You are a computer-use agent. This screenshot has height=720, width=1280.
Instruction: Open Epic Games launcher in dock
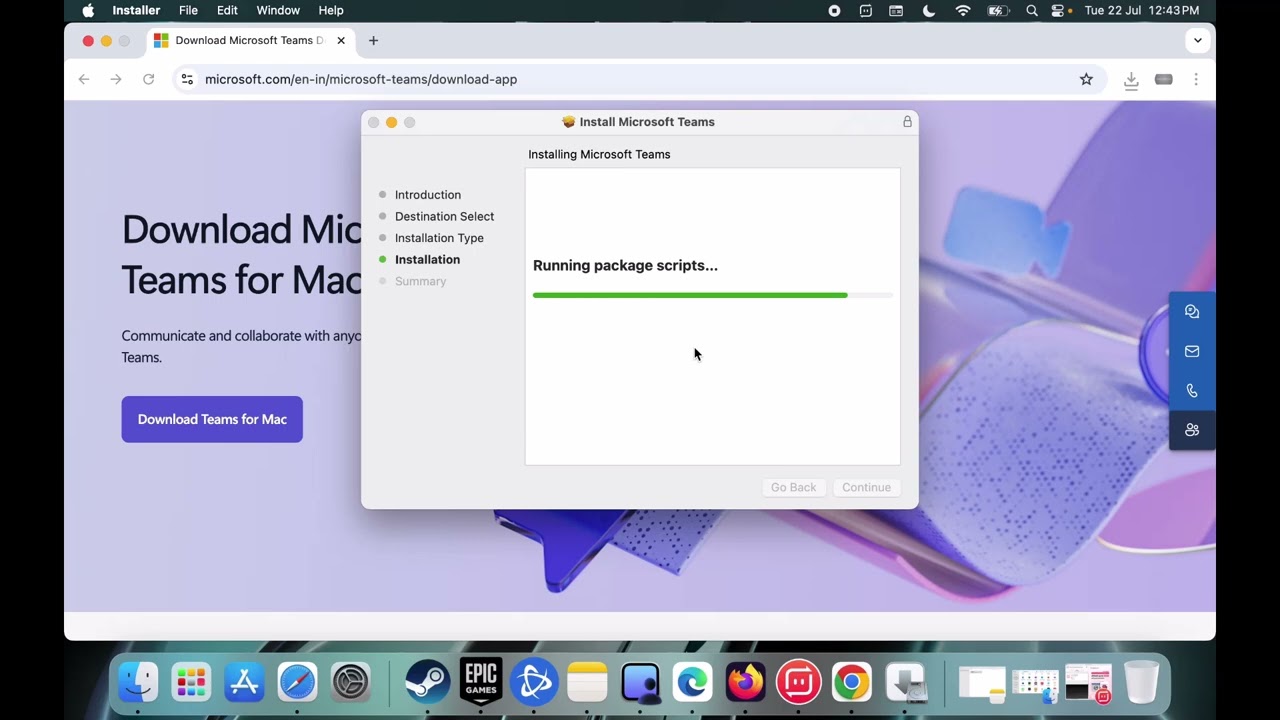(480, 683)
